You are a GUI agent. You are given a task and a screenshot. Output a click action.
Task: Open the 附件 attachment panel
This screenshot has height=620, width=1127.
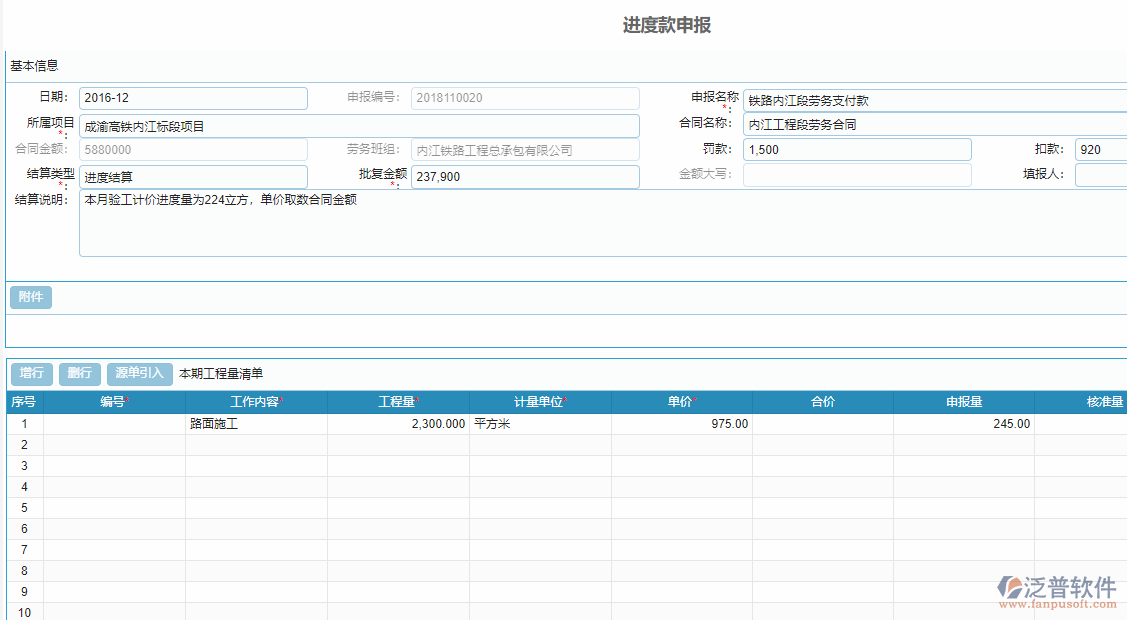30,297
